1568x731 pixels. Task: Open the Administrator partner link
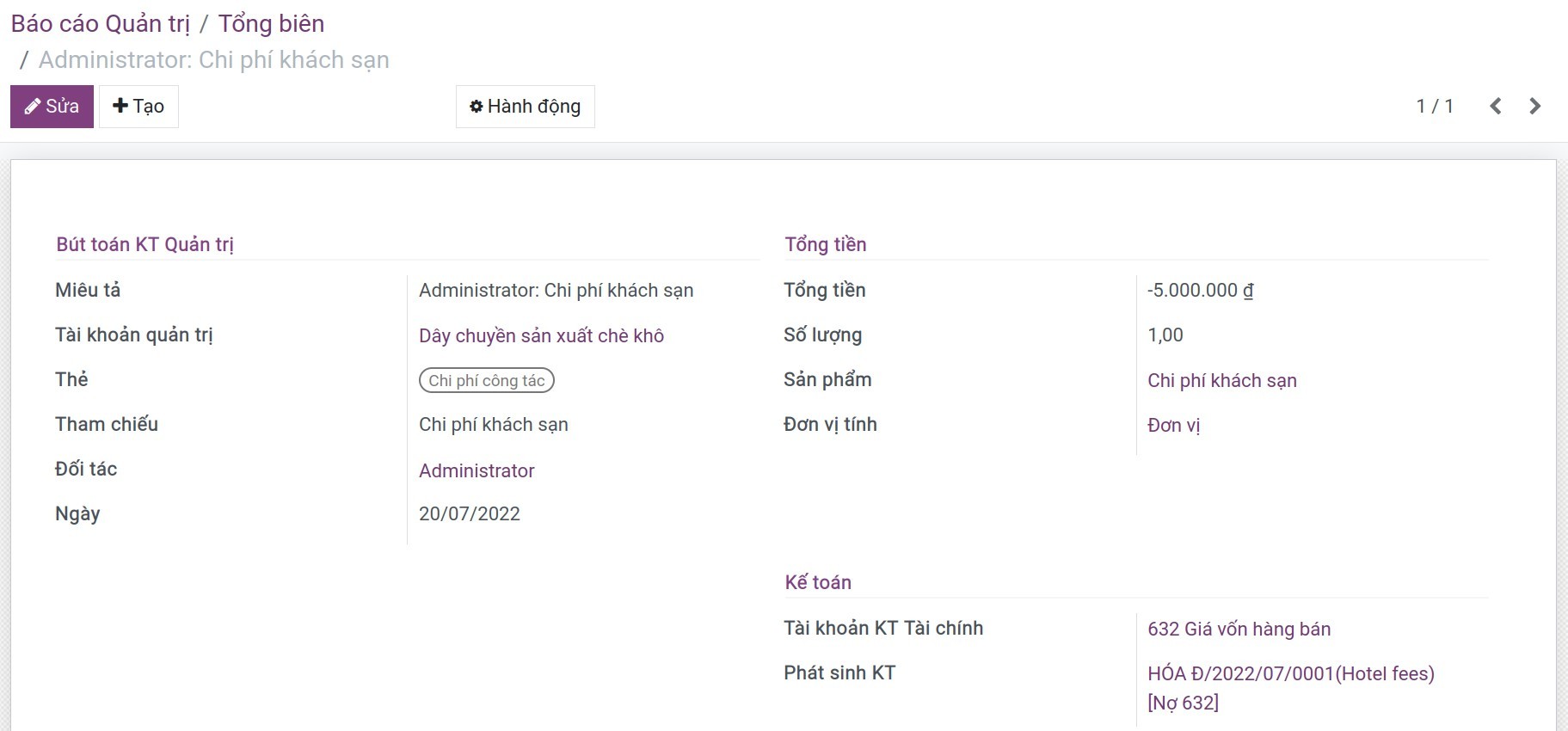477,470
